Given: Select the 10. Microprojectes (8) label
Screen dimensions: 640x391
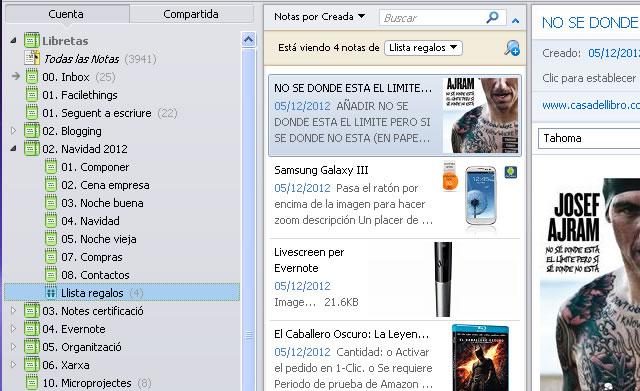Looking at the screenshot, I should pyautogui.click(x=97, y=383).
